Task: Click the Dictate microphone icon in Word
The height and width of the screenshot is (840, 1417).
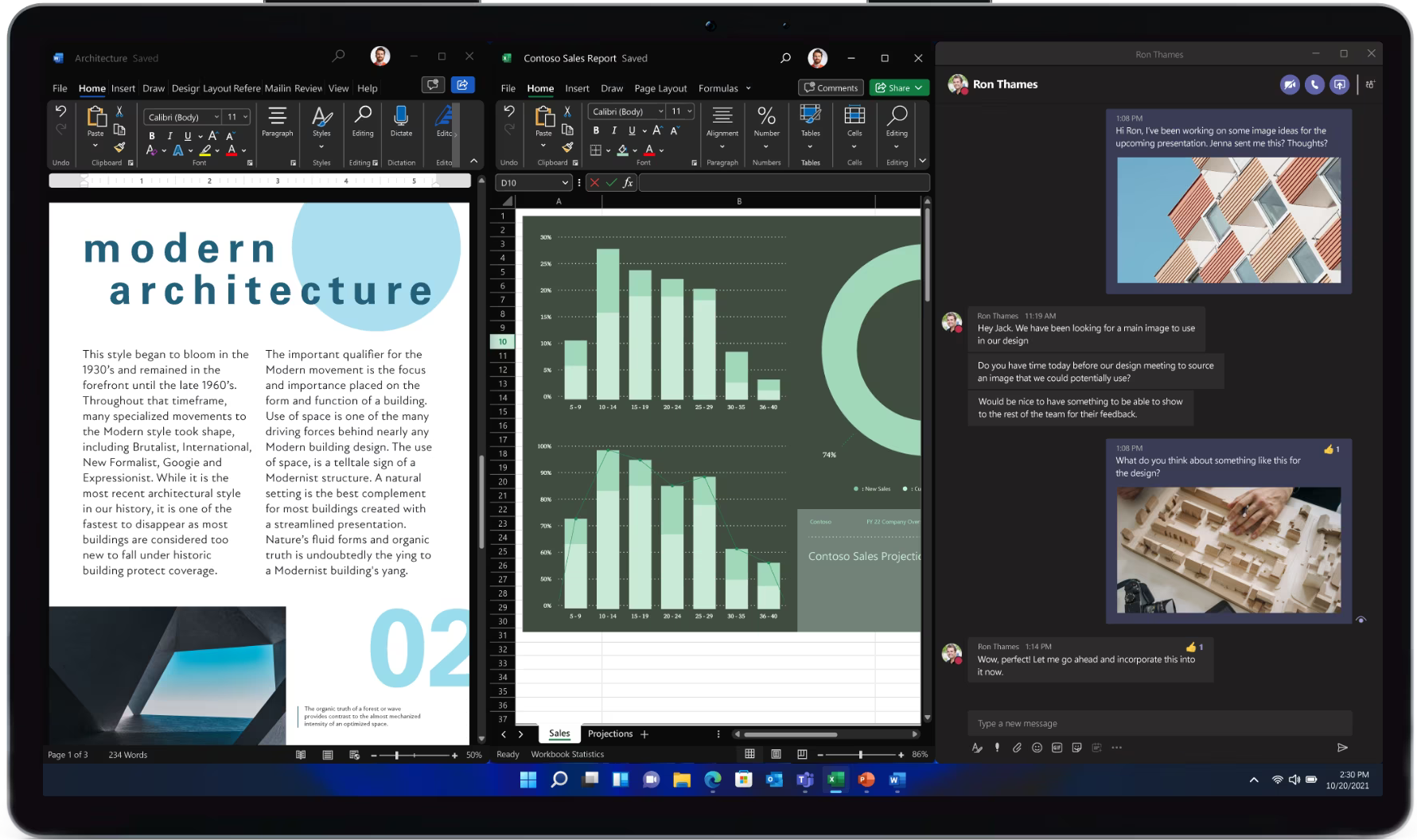Action: point(401,117)
